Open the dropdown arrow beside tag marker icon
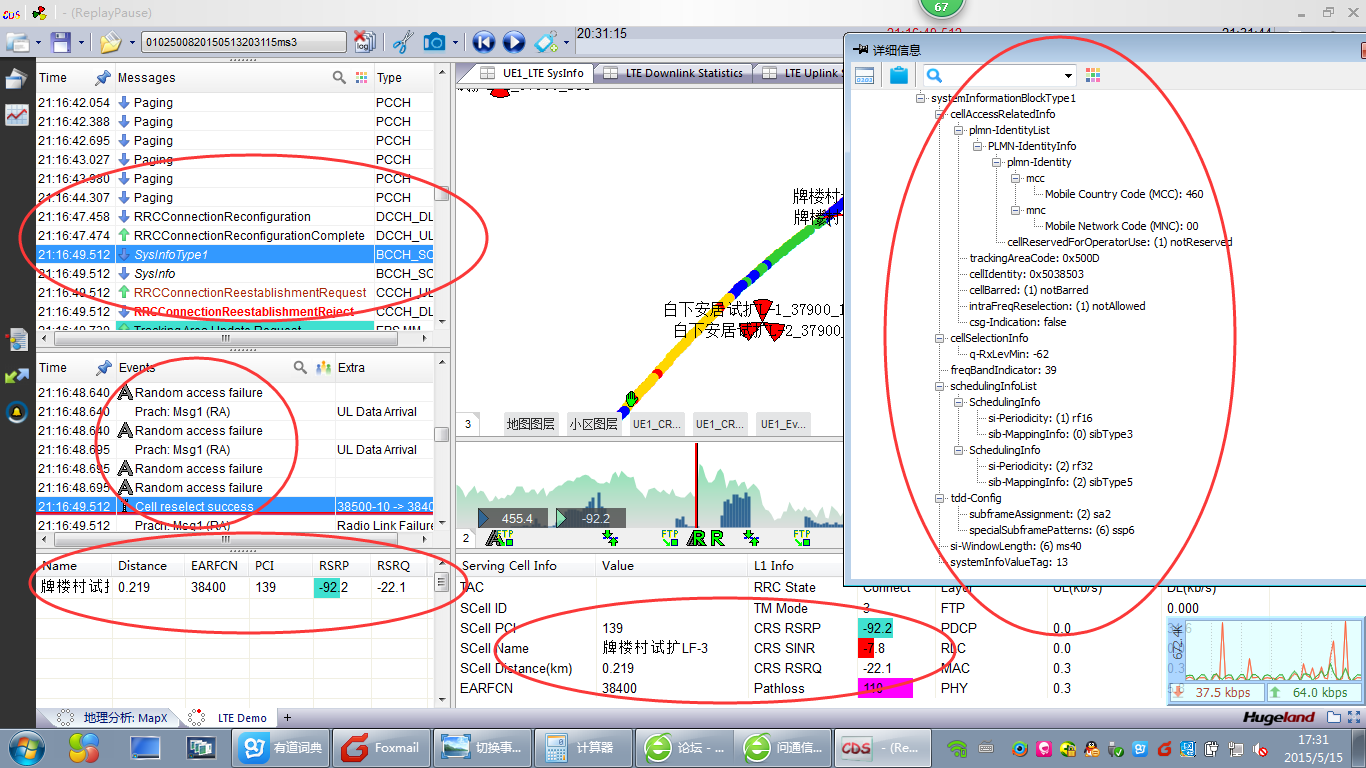 tap(566, 43)
